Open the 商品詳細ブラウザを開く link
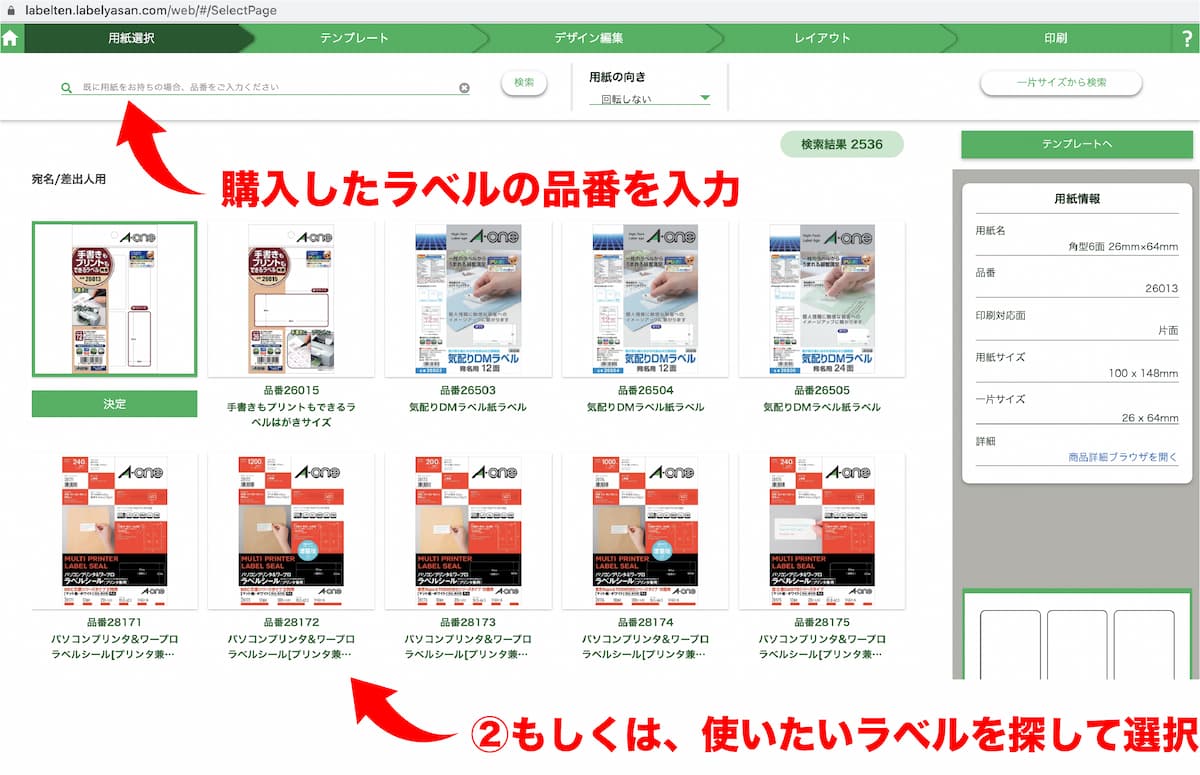This screenshot has width=1200, height=775. click(x=1122, y=457)
